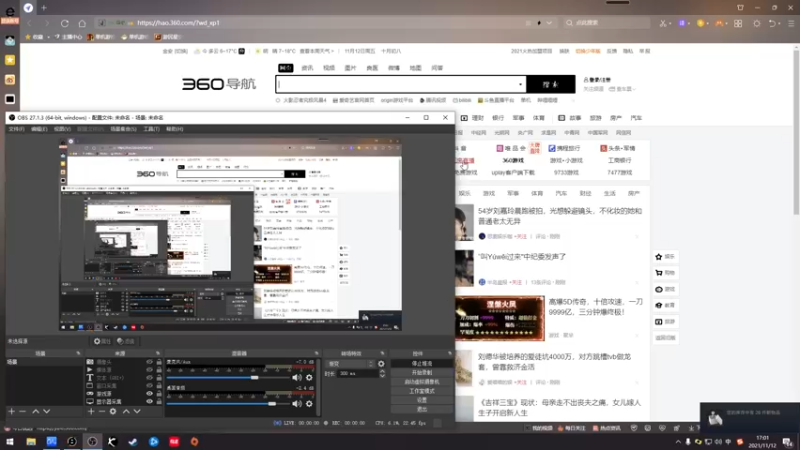Open the OBS 文件(F) menu
The image size is (800, 450).
click(16, 129)
